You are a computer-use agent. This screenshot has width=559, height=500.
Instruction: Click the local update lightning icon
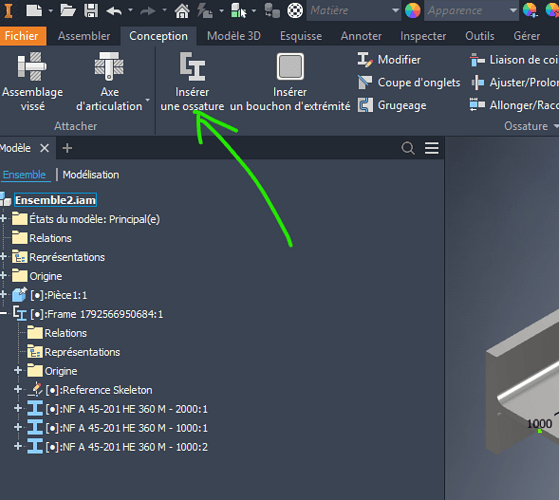pyautogui.click(x=205, y=10)
